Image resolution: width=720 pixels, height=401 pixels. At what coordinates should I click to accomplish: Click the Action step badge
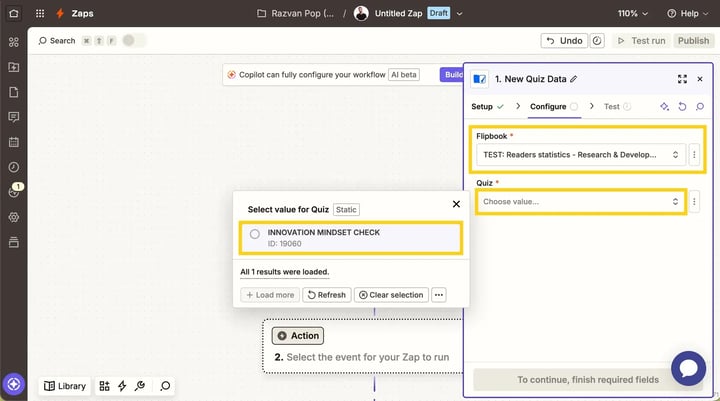click(298, 336)
